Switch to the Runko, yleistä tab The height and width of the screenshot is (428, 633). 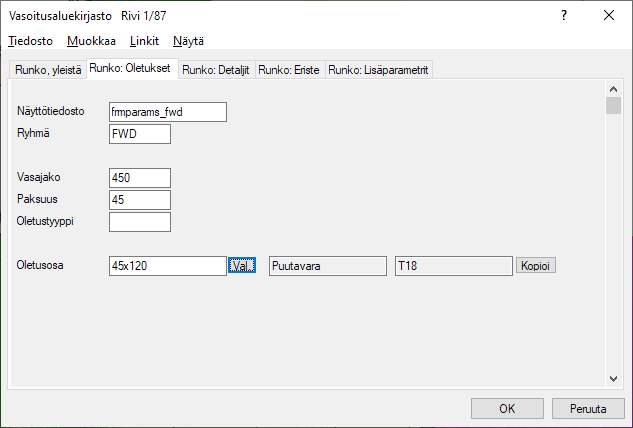[x=46, y=69]
